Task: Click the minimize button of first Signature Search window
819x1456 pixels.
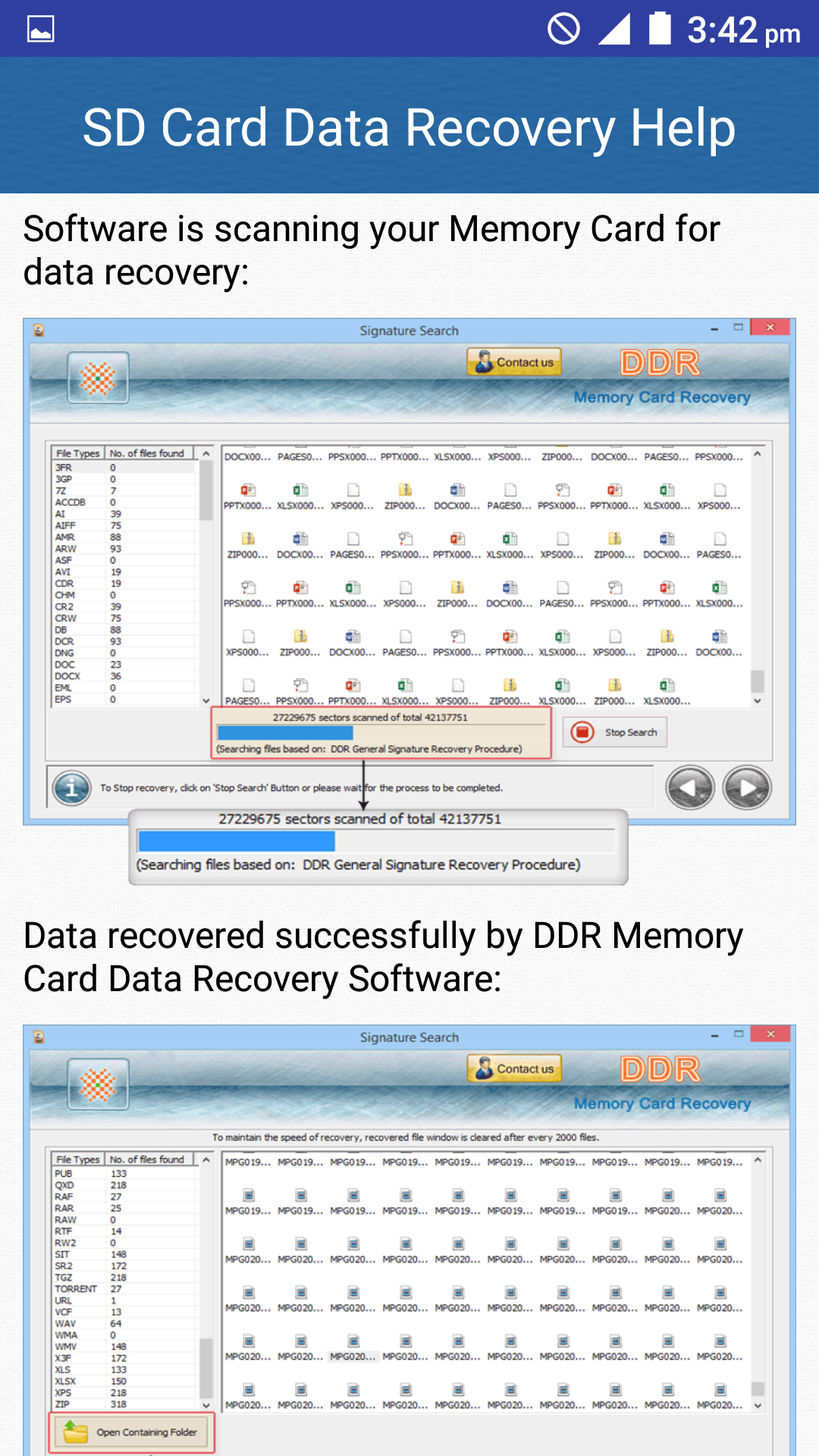Action: click(714, 329)
